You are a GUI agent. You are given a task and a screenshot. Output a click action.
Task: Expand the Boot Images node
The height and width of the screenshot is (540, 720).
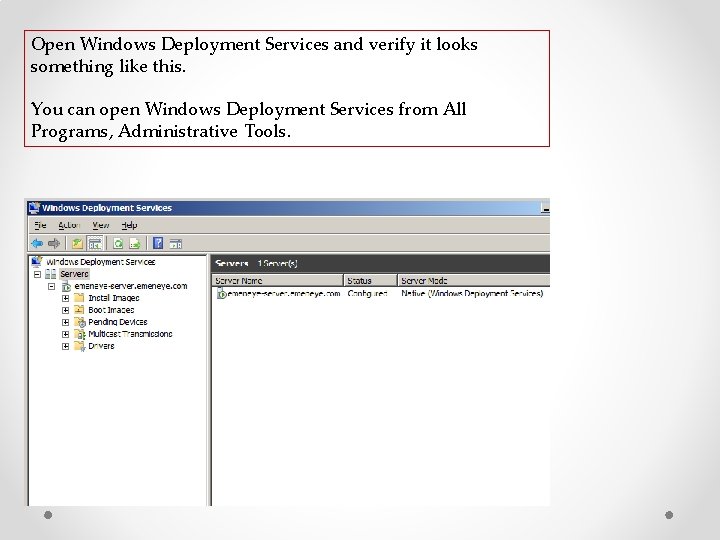tap(66, 310)
